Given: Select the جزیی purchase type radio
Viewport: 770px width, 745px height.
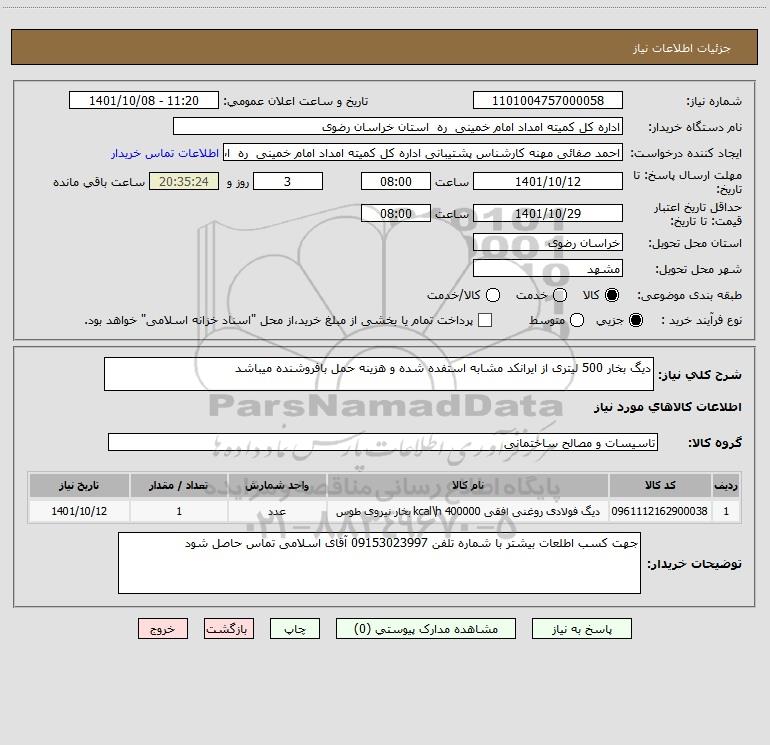Looking at the screenshot, I should [x=635, y=320].
